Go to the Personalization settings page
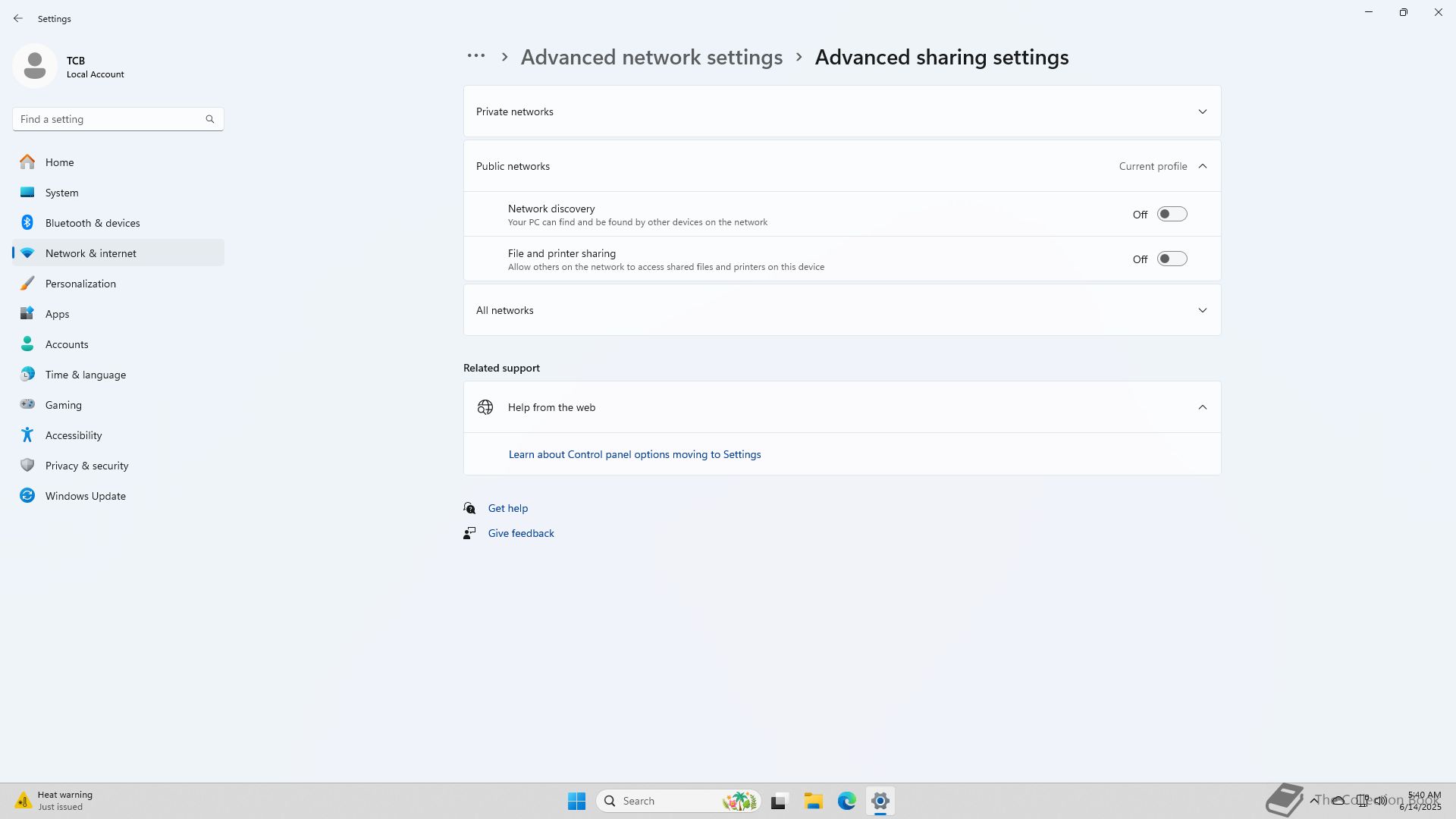Image resolution: width=1456 pixels, height=819 pixels. pos(80,284)
